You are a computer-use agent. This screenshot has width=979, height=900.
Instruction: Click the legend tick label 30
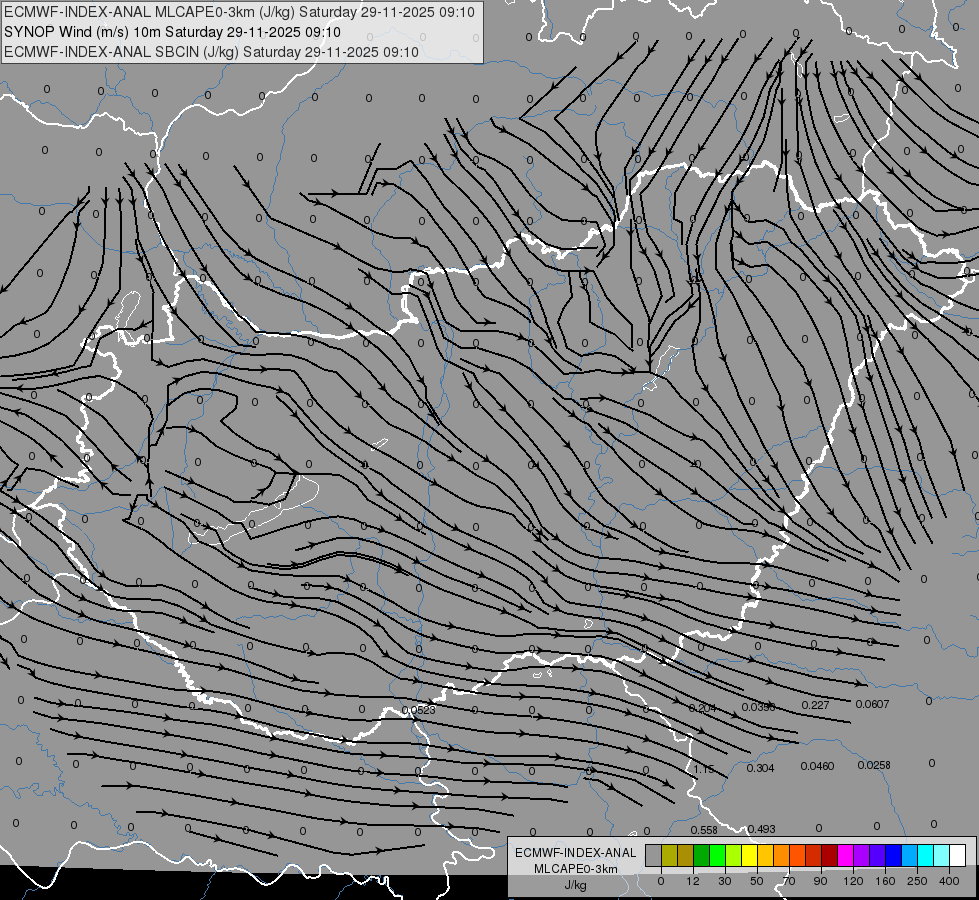tap(725, 881)
